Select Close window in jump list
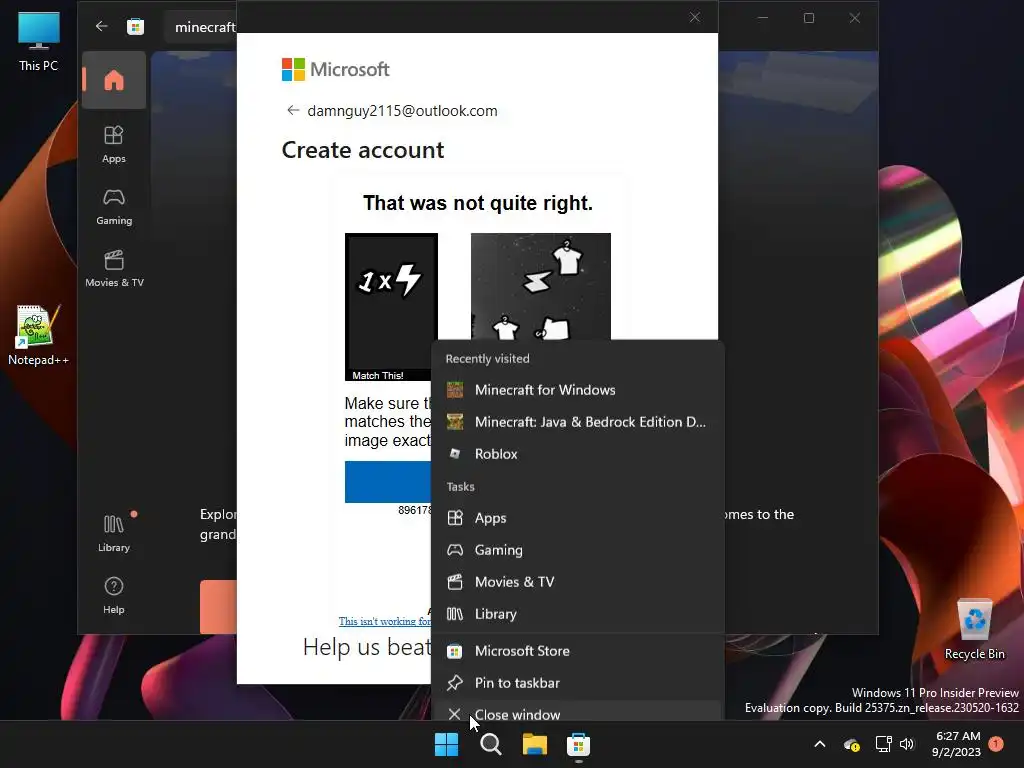The width and height of the screenshot is (1024, 768). tap(578, 711)
